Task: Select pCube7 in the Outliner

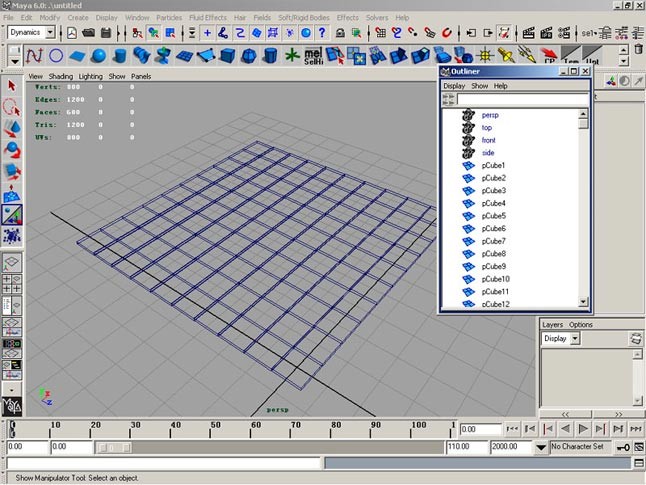Action: (x=493, y=241)
